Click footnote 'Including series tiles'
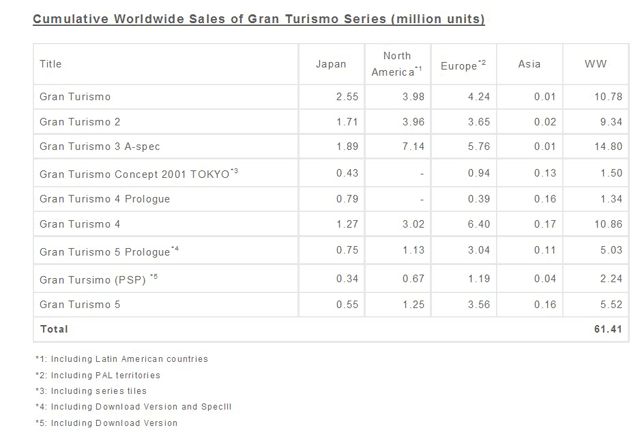This screenshot has height=443, width=640. (99, 391)
